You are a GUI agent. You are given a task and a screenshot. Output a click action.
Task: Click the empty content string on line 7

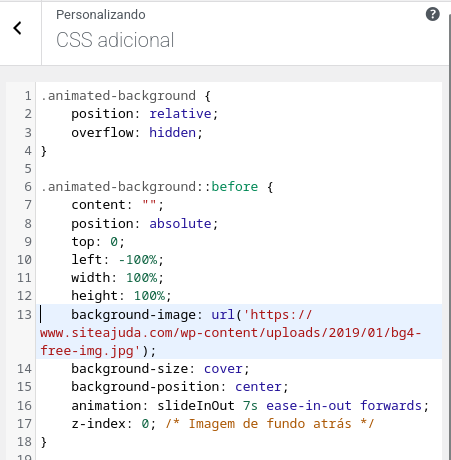click(x=149, y=204)
